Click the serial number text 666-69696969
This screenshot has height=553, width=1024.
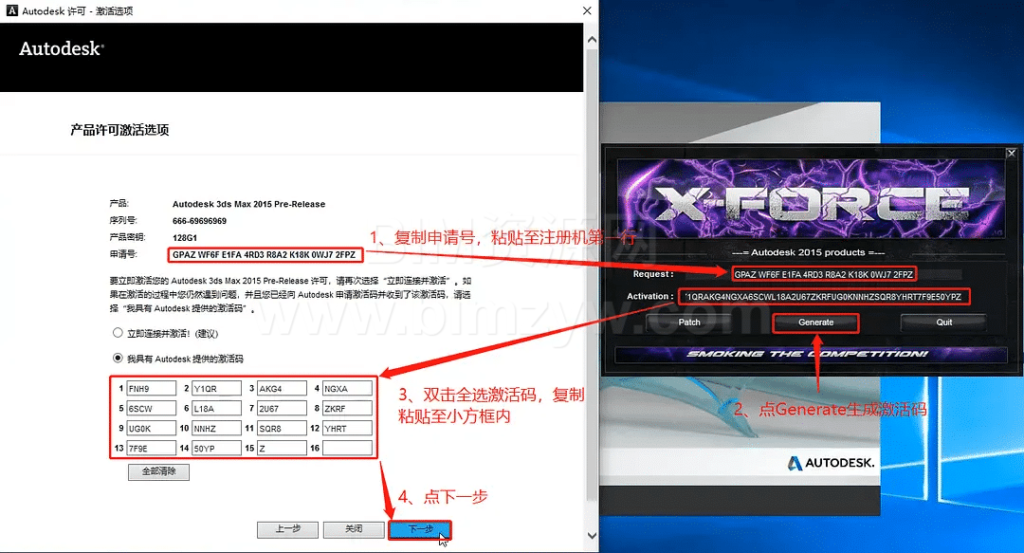[x=199, y=221]
